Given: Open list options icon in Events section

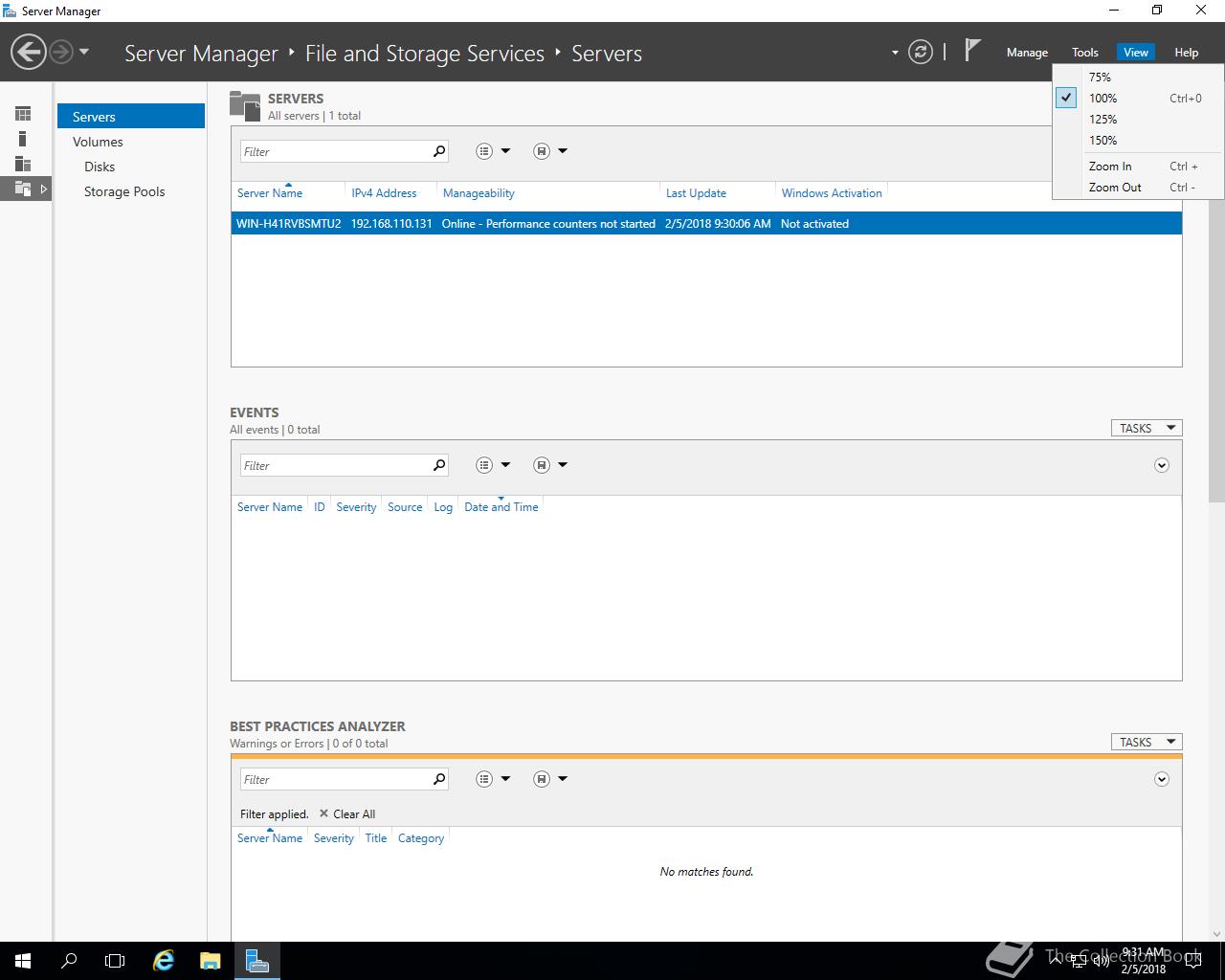Looking at the screenshot, I should point(484,465).
